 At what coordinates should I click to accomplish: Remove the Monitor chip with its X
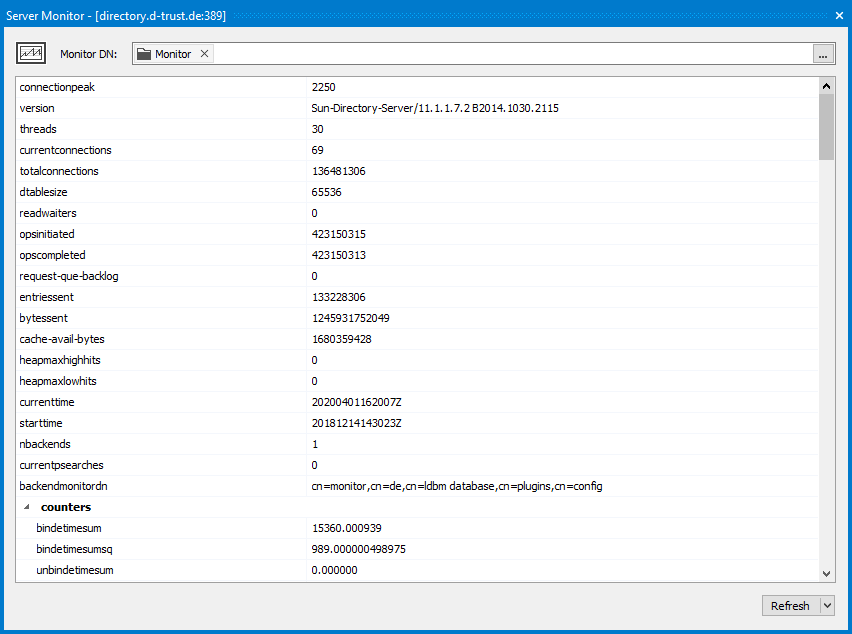[203, 53]
